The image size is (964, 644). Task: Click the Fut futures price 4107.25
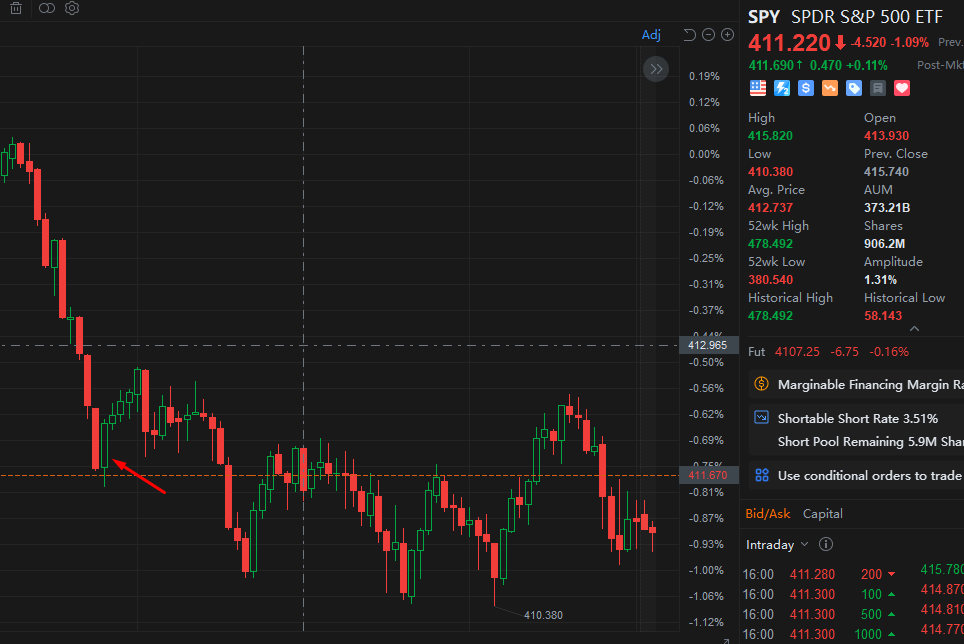tap(797, 352)
